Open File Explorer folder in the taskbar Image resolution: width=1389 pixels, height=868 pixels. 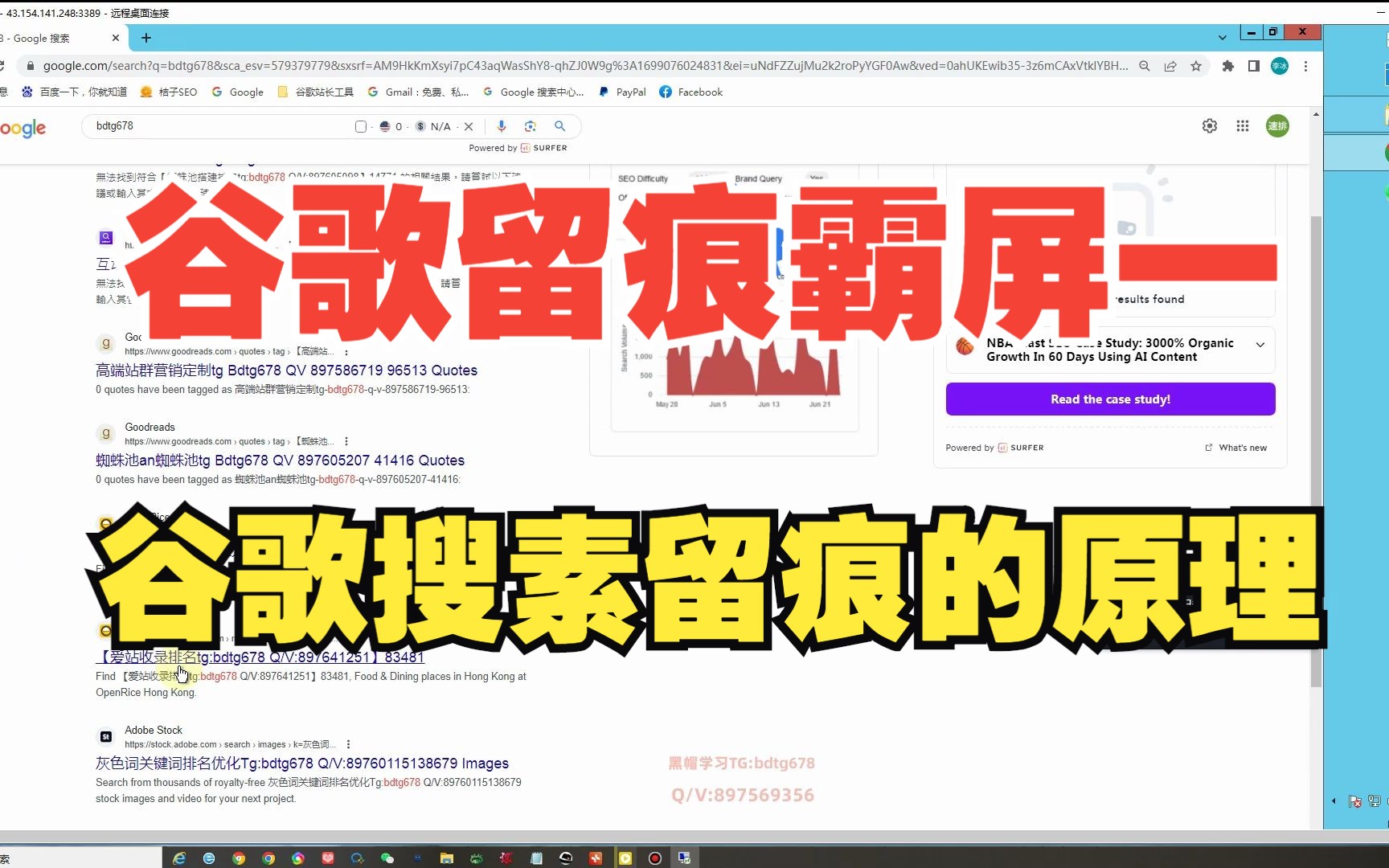tap(447, 858)
